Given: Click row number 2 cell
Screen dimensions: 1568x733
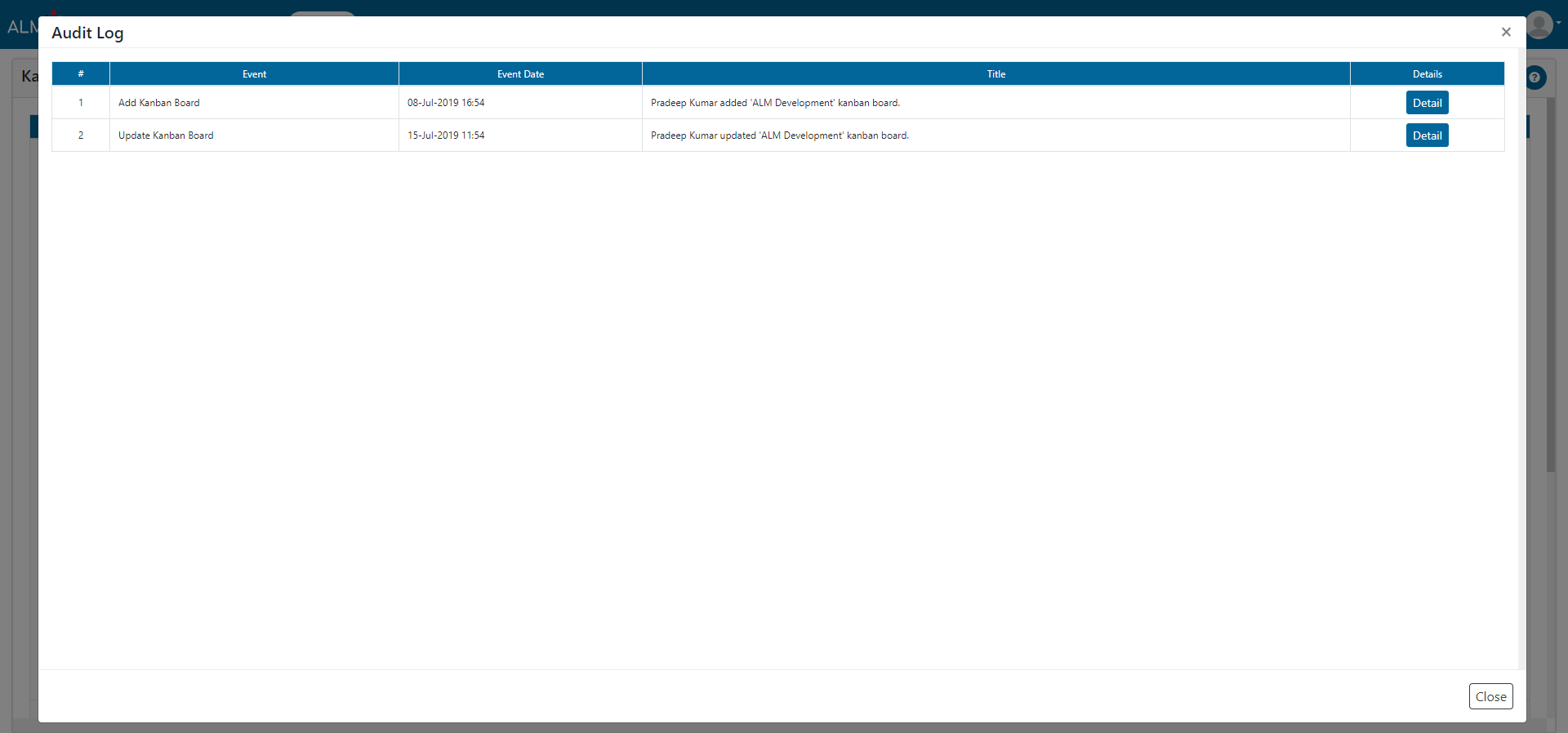Looking at the screenshot, I should pos(81,135).
